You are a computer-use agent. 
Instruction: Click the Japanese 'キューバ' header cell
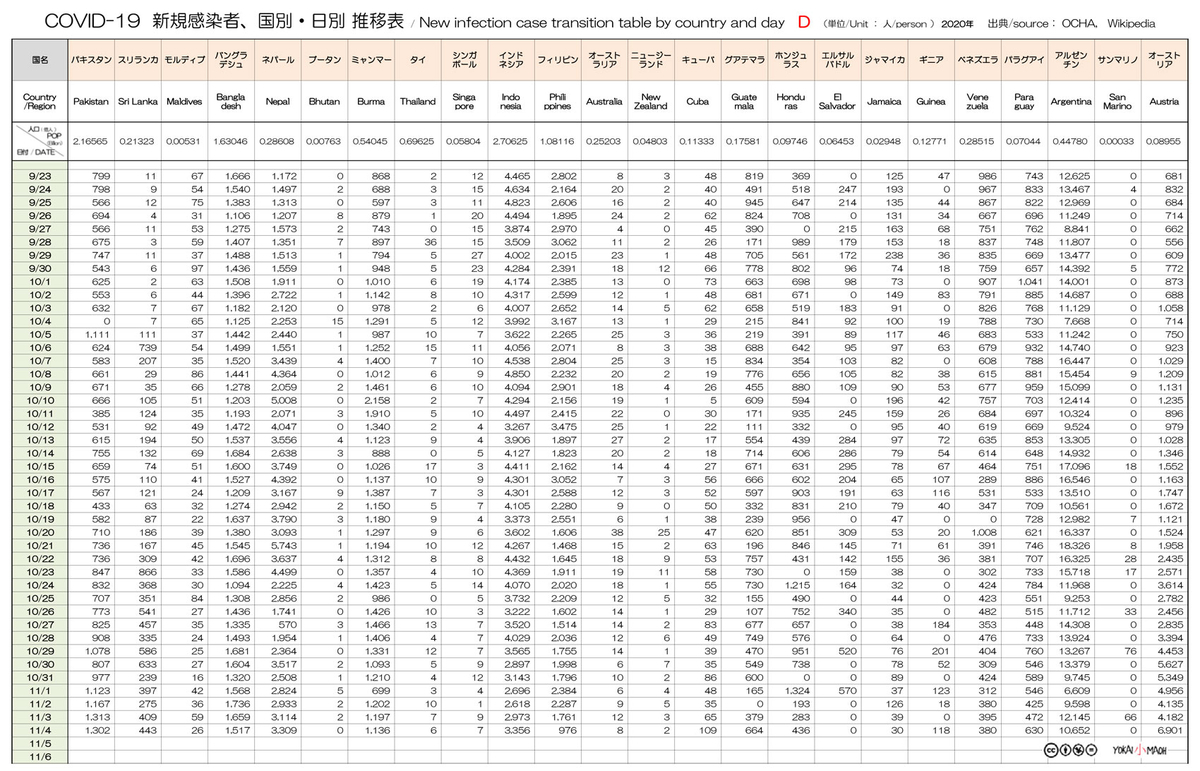697,60
